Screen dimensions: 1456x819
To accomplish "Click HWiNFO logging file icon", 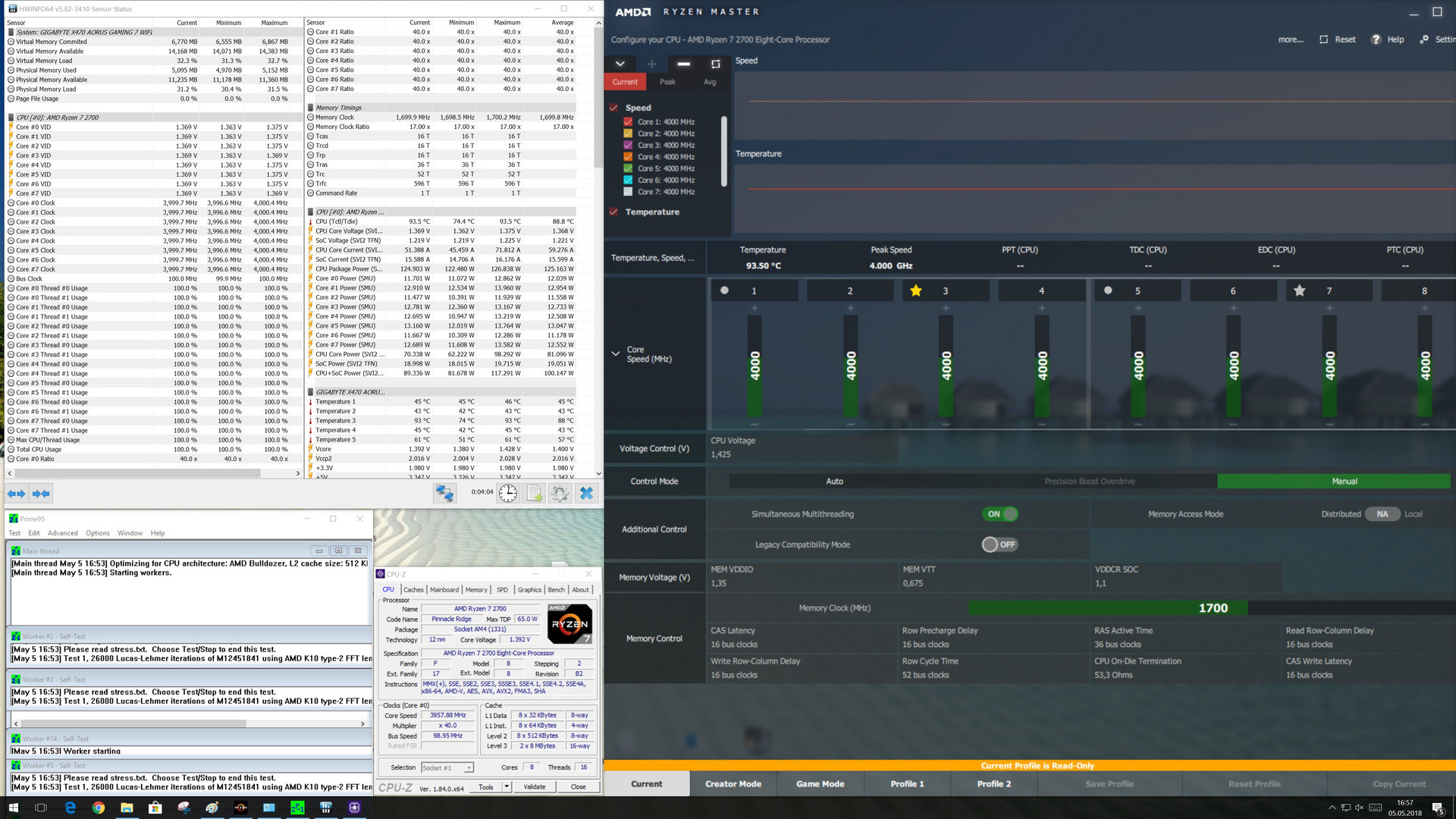I will tap(535, 494).
